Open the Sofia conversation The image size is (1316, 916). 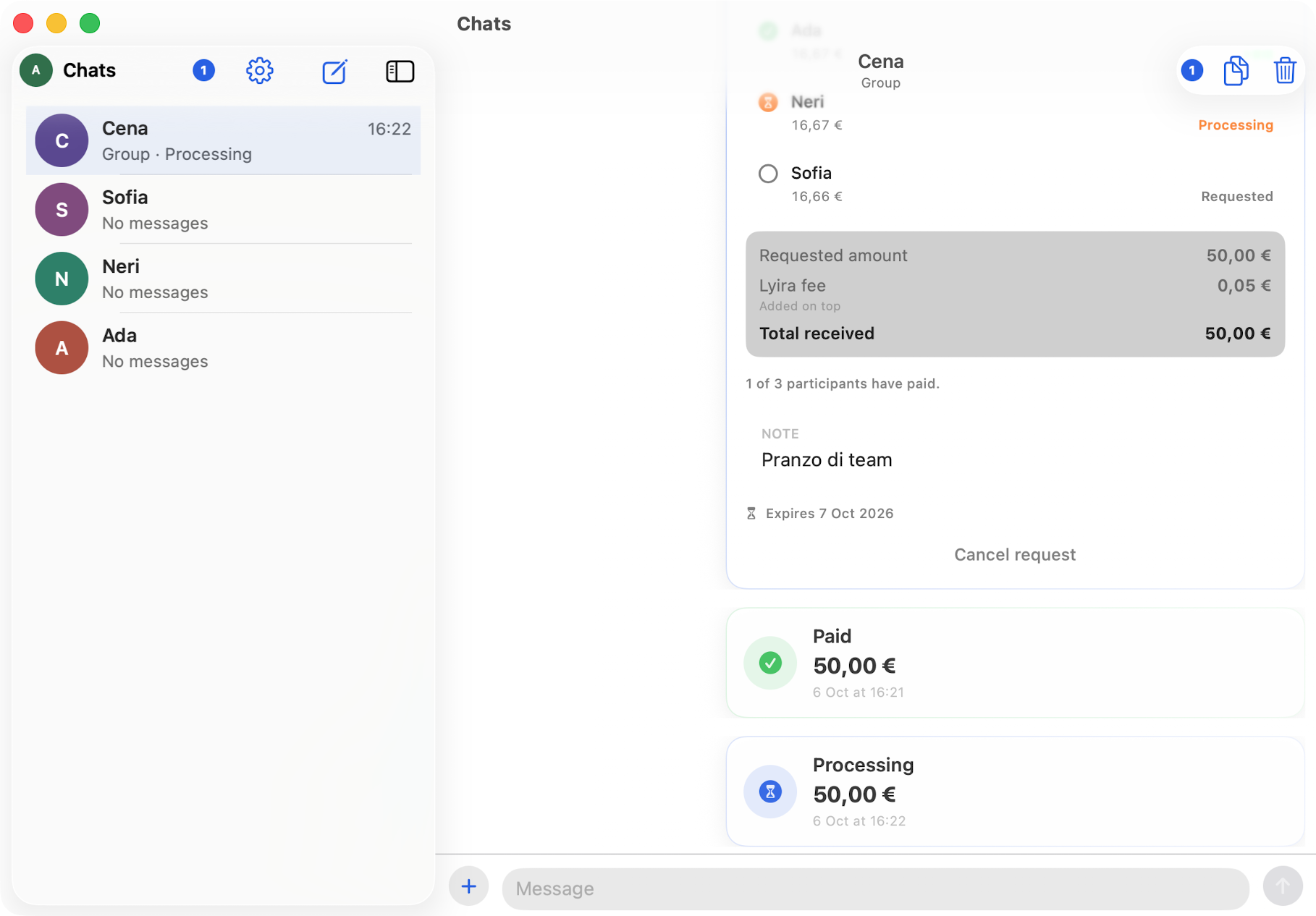coord(223,210)
